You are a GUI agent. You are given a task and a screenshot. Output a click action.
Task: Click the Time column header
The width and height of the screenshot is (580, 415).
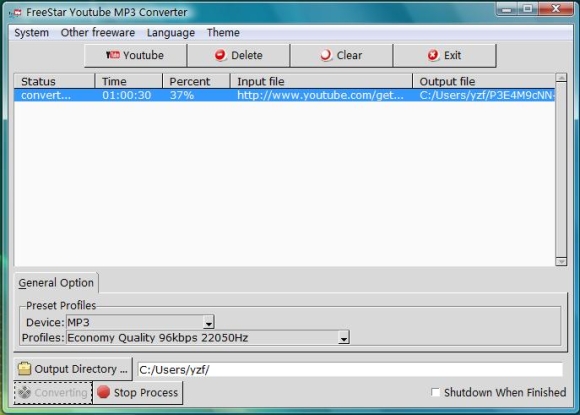click(x=129, y=81)
